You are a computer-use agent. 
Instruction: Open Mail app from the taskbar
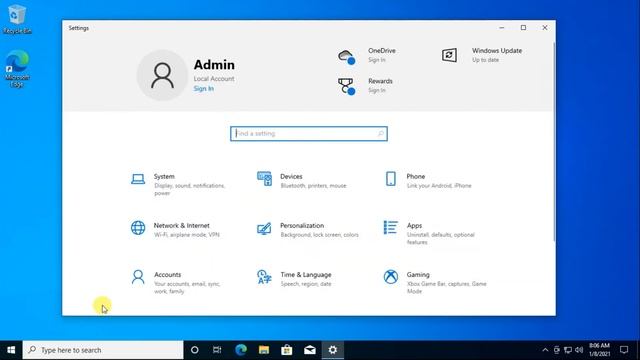(310, 350)
